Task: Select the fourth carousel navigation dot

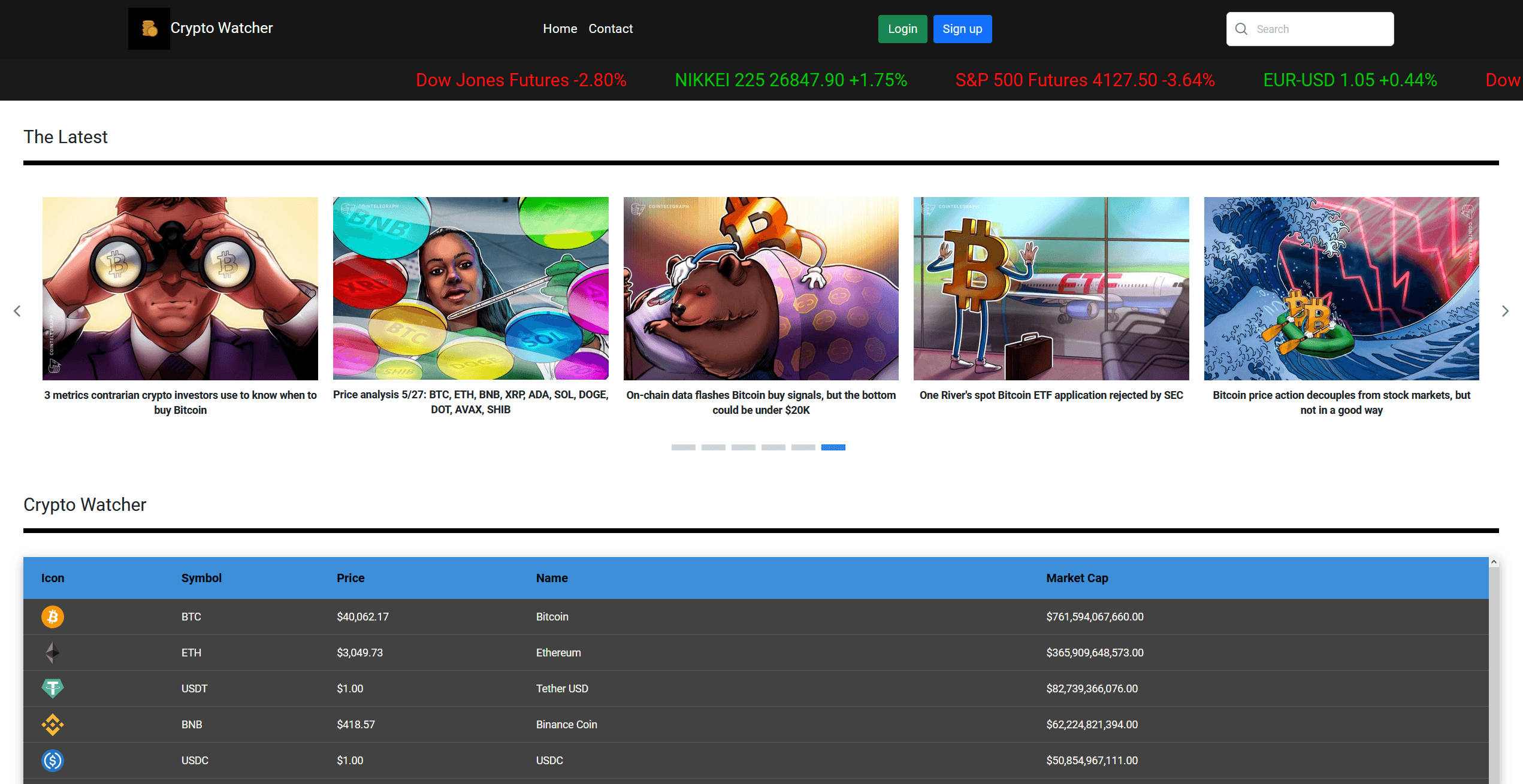Action: (x=773, y=447)
